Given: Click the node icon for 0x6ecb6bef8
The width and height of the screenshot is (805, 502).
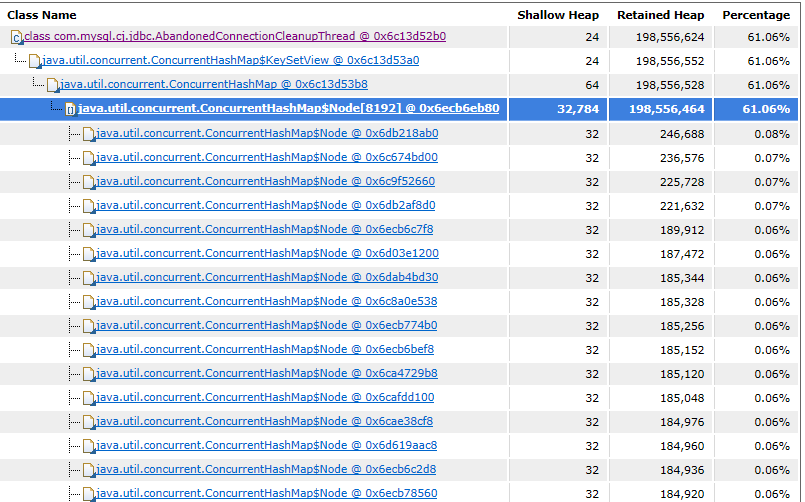Looking at the screenshot, I should pos(89,351).
